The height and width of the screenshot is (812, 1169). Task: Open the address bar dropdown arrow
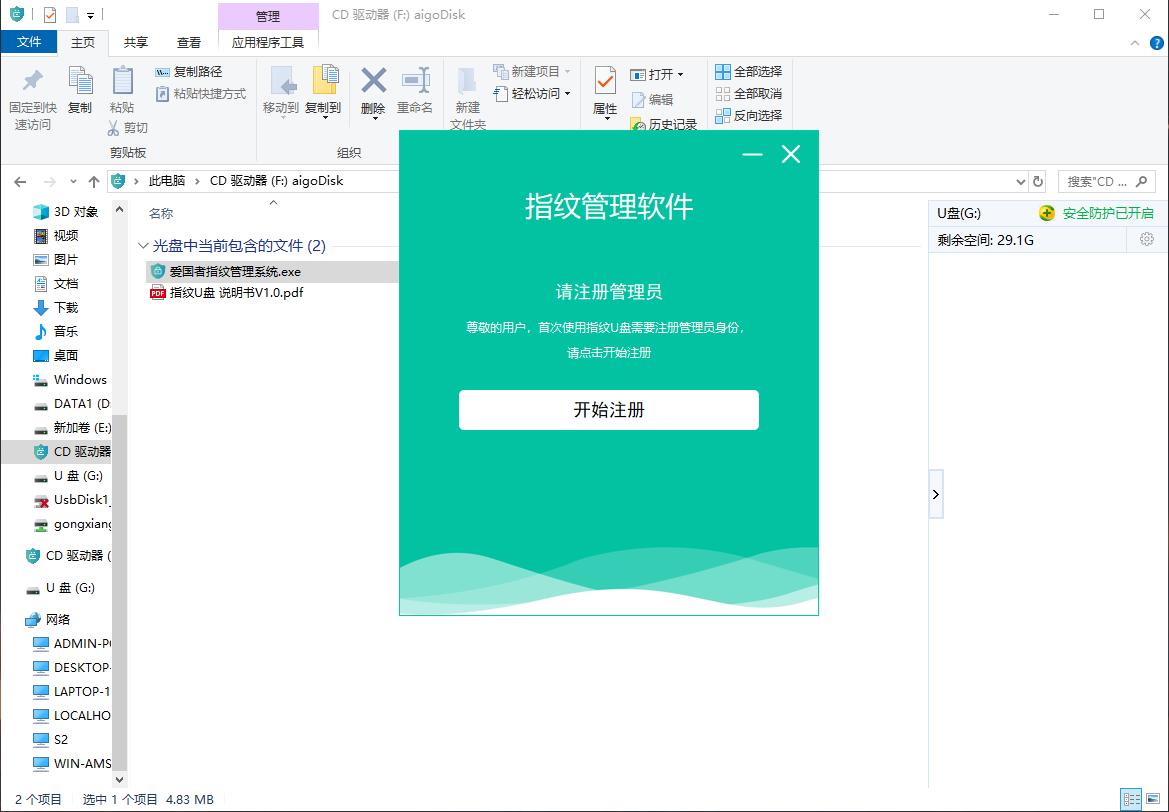coord(1021,181)
